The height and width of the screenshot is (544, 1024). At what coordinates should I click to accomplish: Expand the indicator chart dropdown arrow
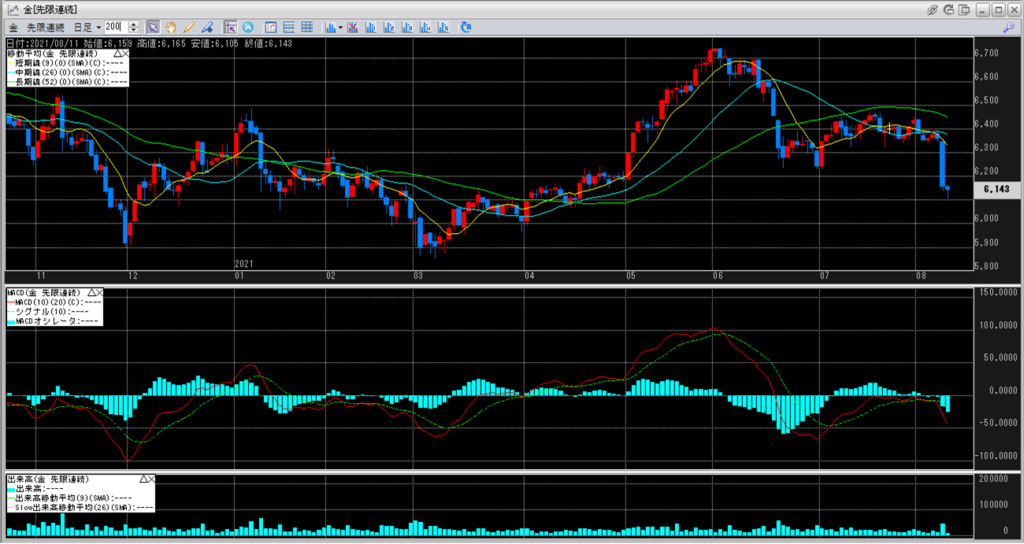tap(341, 26)
